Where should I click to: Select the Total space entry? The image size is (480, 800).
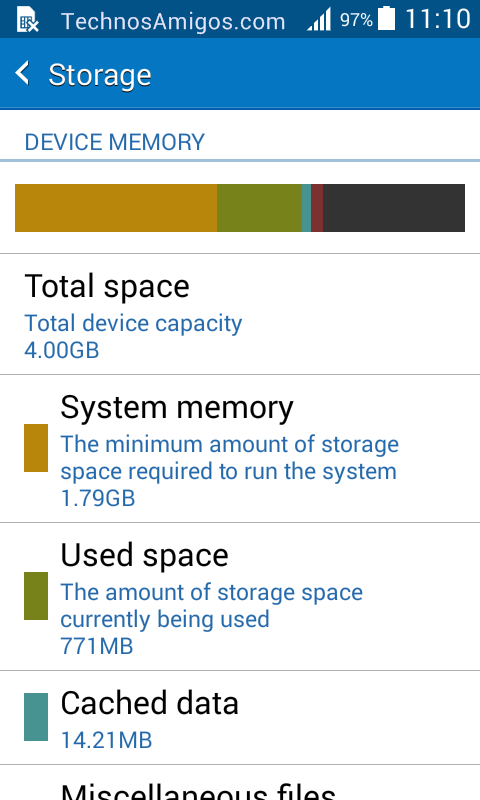pos(240,314)
